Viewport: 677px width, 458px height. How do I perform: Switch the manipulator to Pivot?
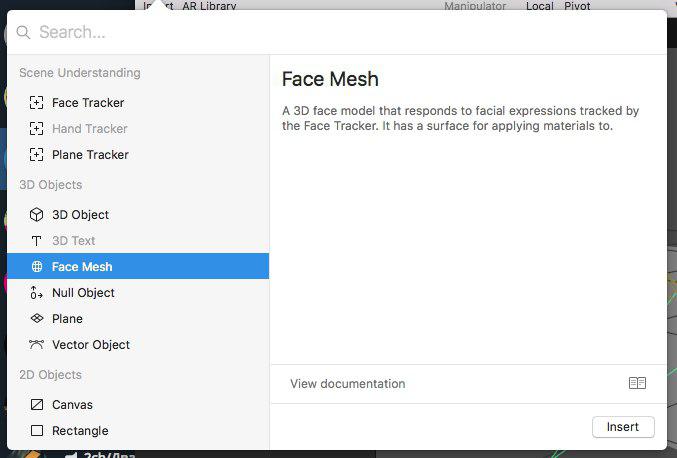click(577, 6)
